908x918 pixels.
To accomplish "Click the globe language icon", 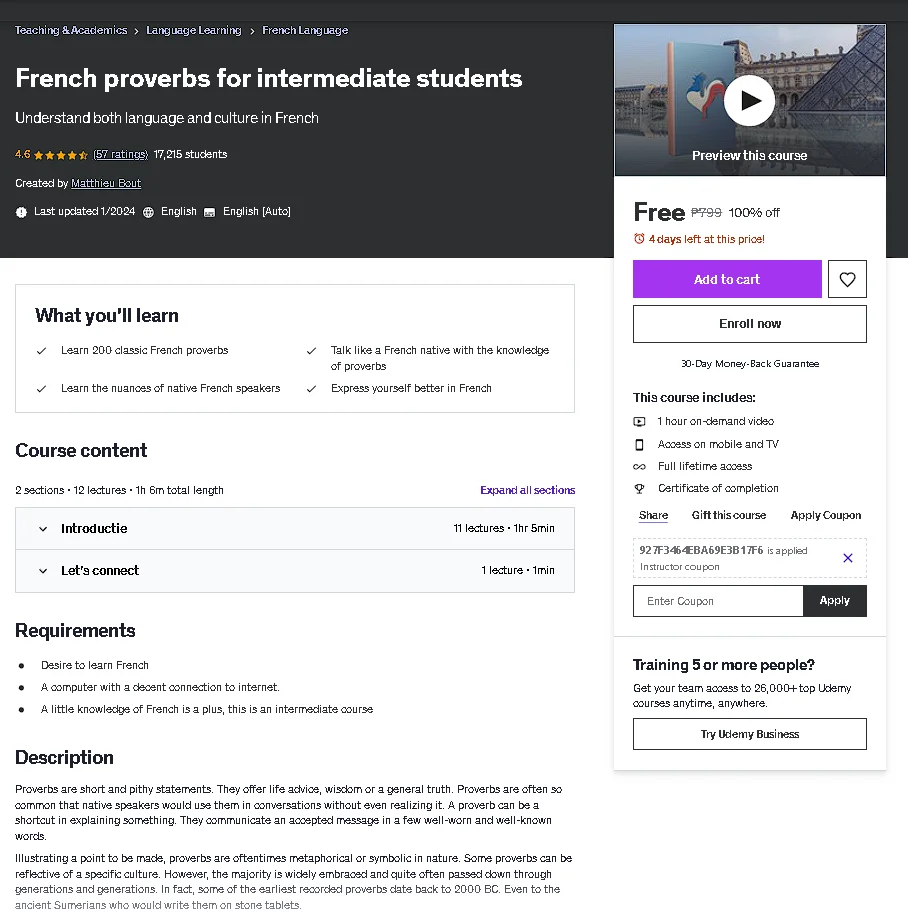I will click(x=149, y=212).
